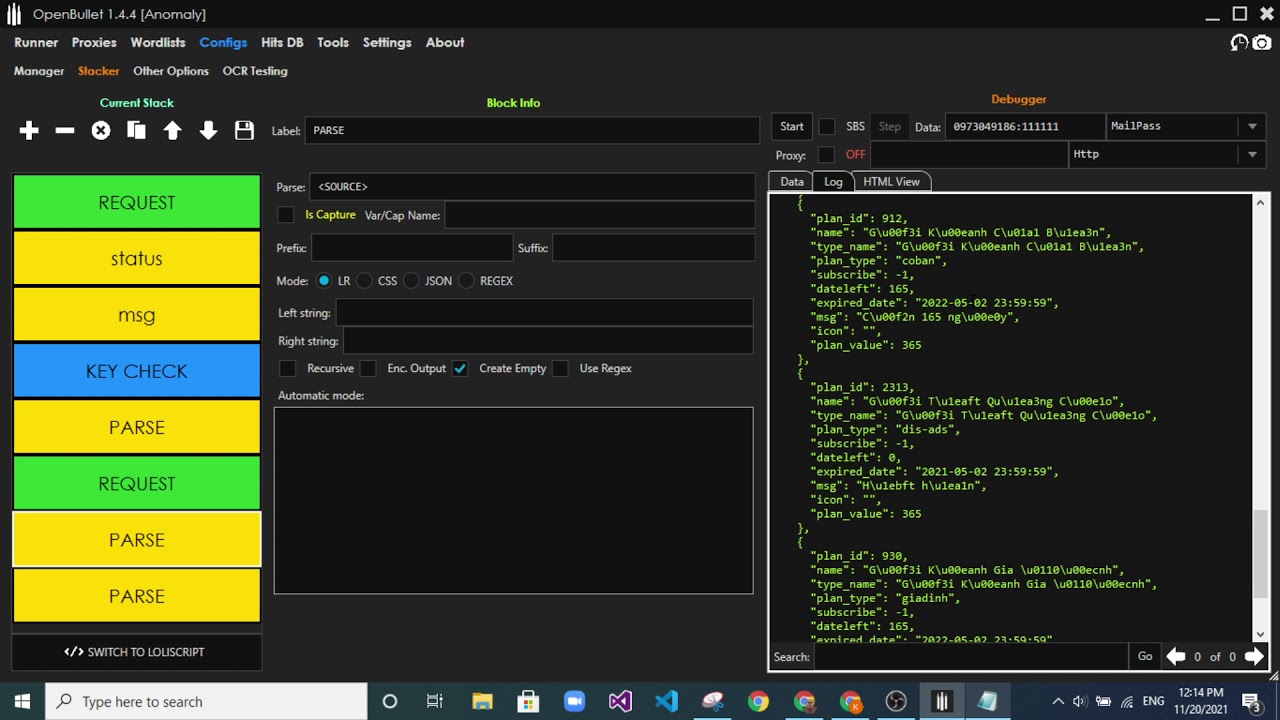1280x720 pixels.
Task: Show hidden tray icons chevron
Action: tap(1058, 701)
